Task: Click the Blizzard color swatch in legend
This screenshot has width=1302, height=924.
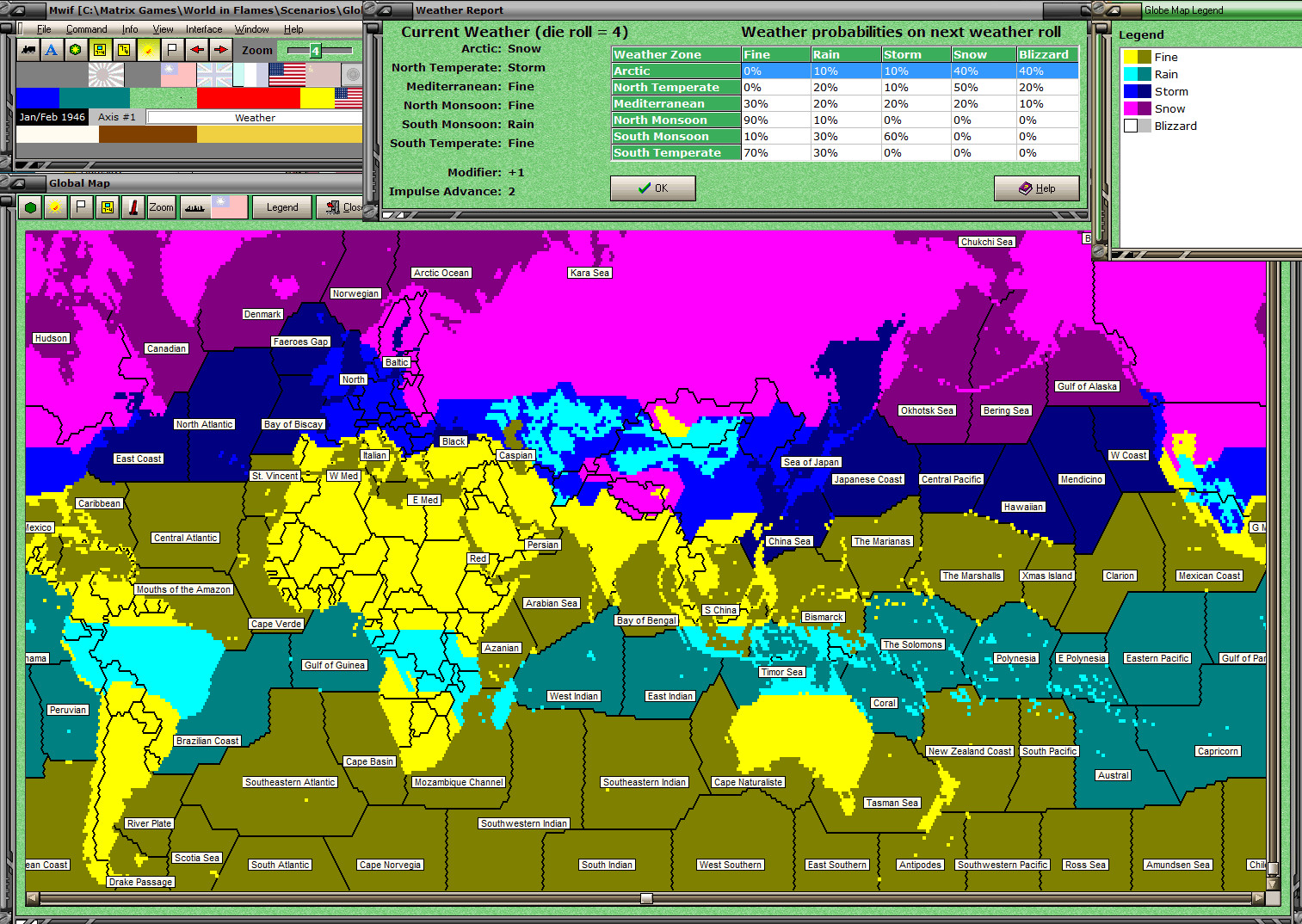Action: pyautogui.click(x=1137, y=126)
